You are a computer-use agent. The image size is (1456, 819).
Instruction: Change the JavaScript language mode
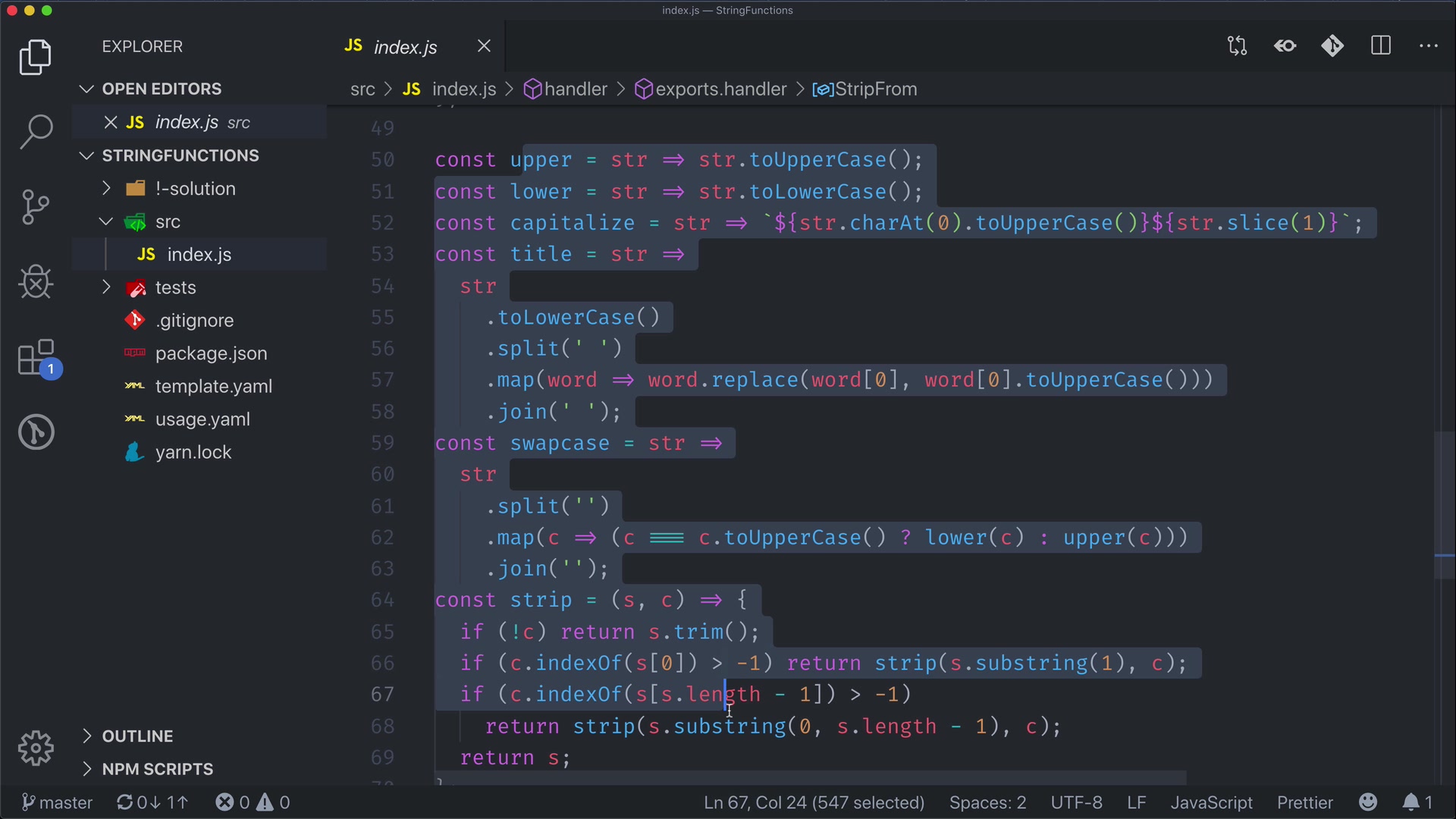tap(1210, 802)
